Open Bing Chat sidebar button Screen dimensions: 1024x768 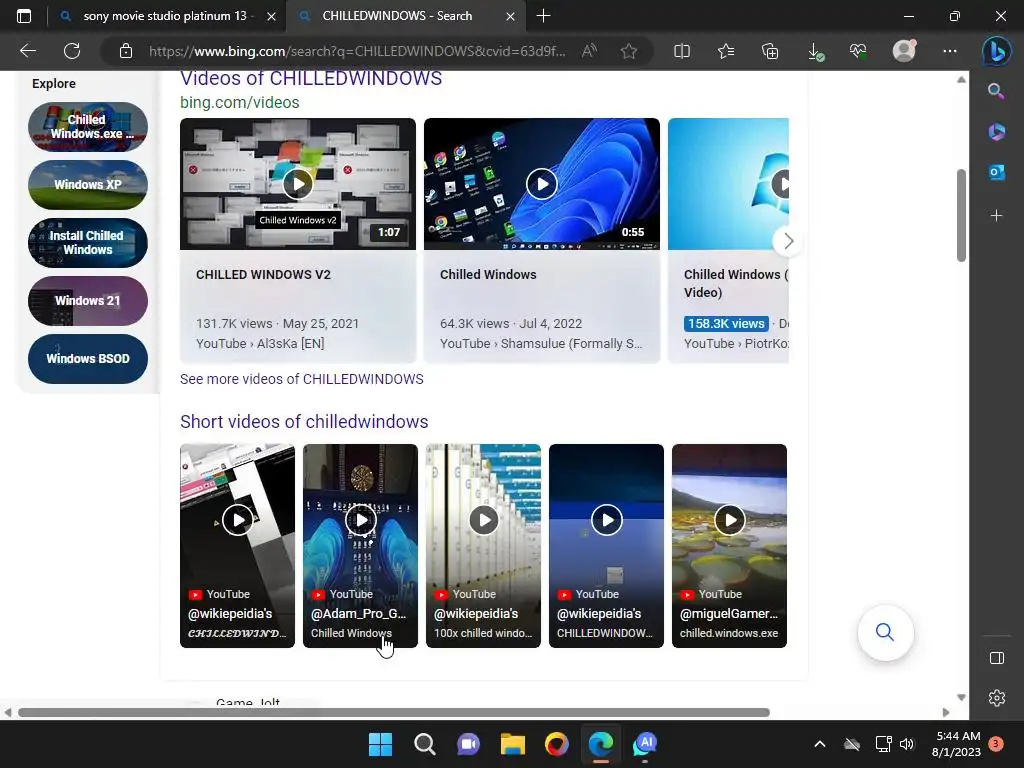(x=997, y=52)
